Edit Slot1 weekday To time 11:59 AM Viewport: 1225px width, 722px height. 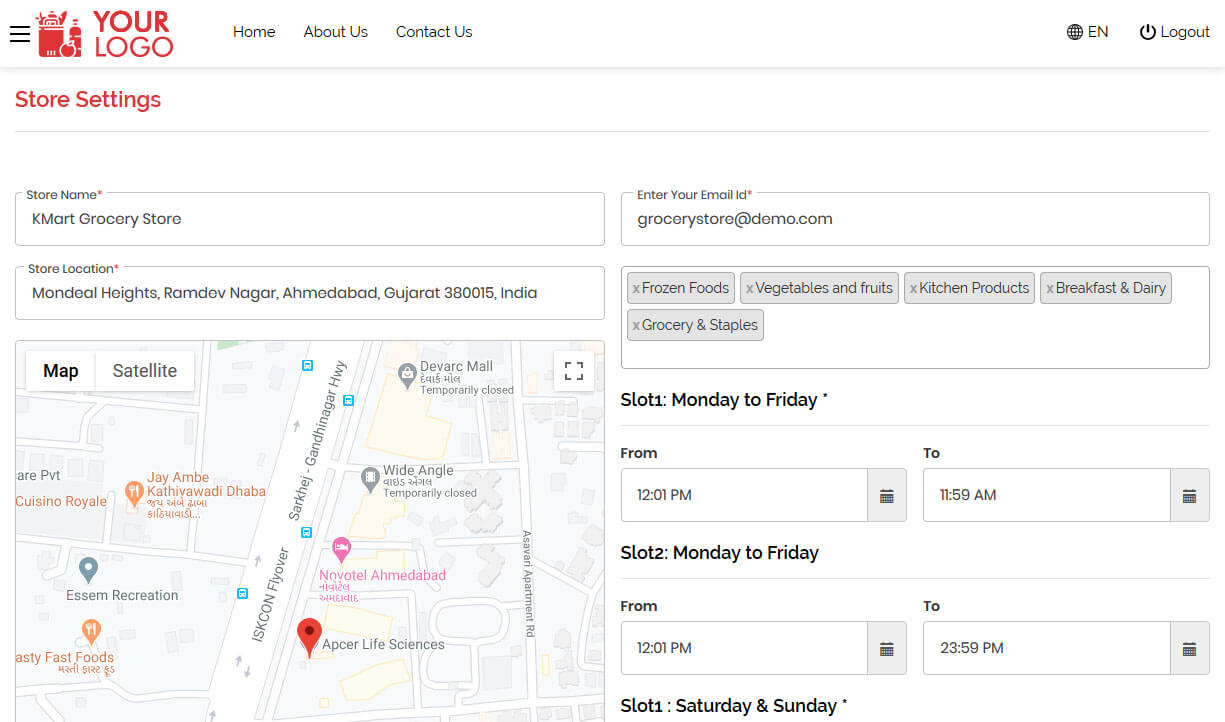pyautogui.click(x=1046, y=495)
